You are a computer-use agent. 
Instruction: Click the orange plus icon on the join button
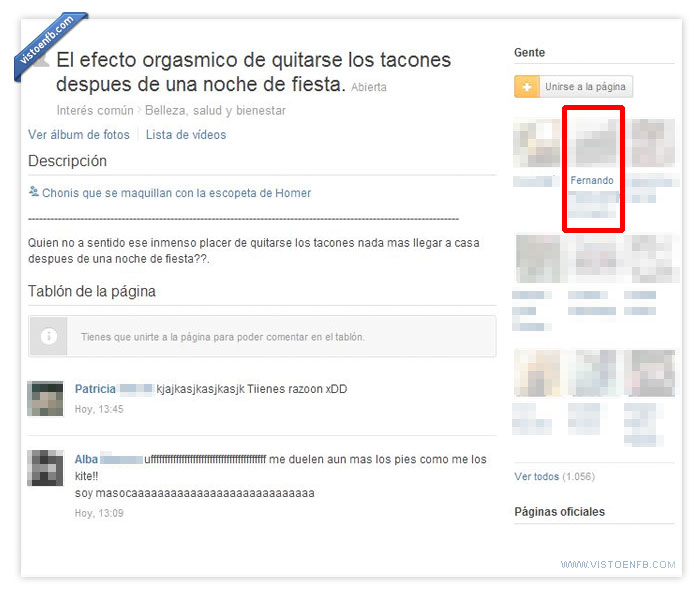(x=526, y=87)
